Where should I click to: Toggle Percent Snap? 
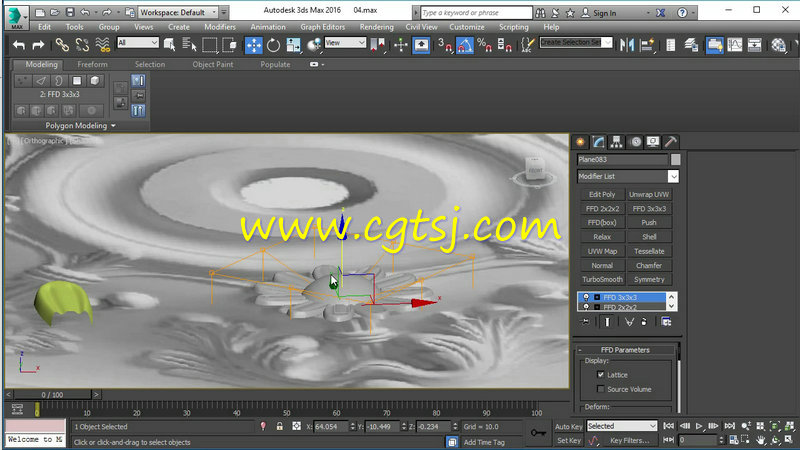point(485,45)
